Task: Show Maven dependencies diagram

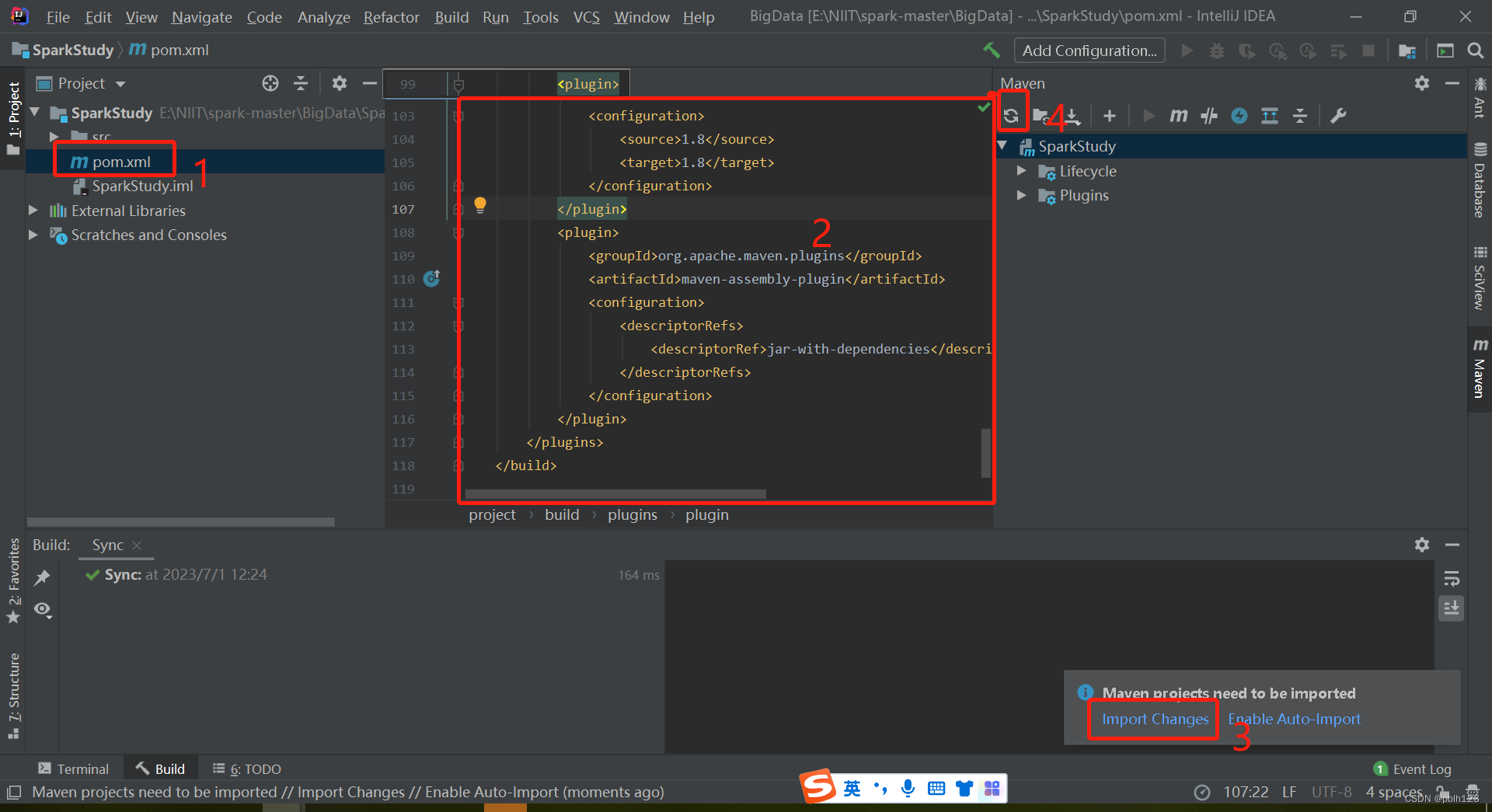Action: tap(1270, 116)
